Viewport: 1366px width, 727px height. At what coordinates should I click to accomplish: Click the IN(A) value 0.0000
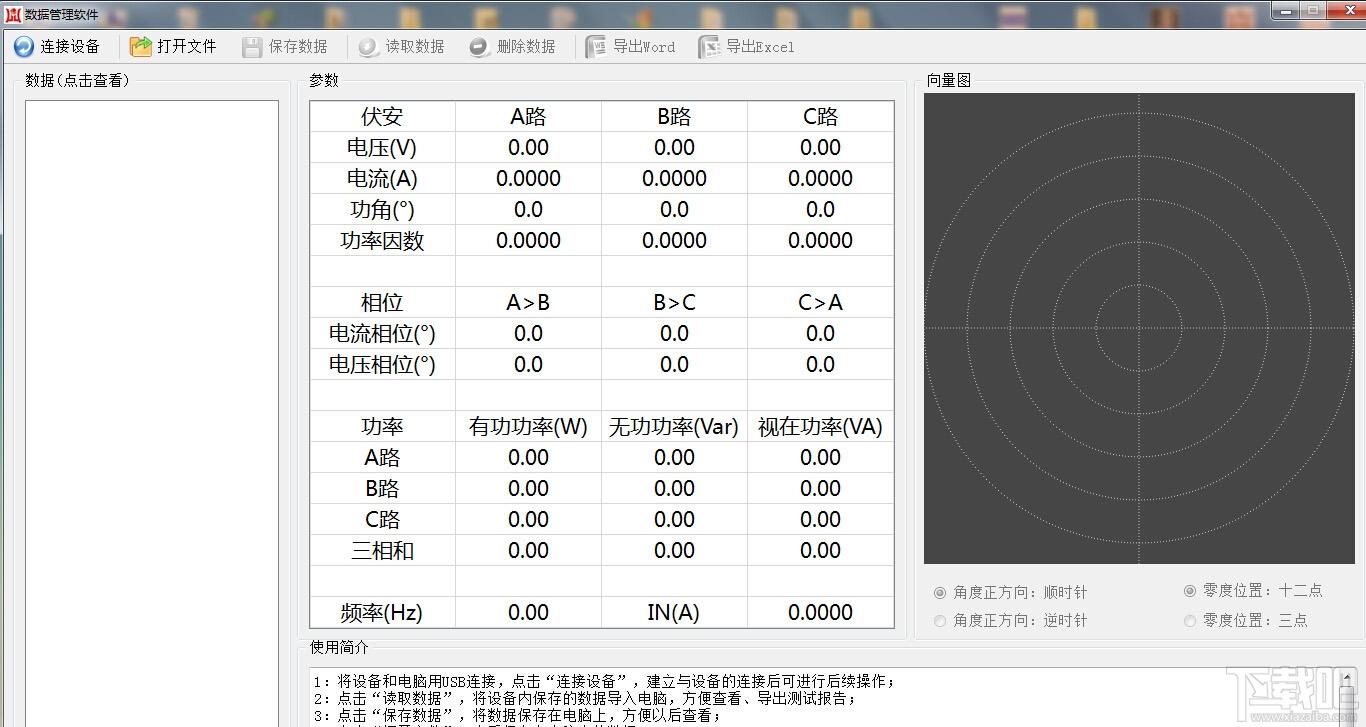click(820, 612)
